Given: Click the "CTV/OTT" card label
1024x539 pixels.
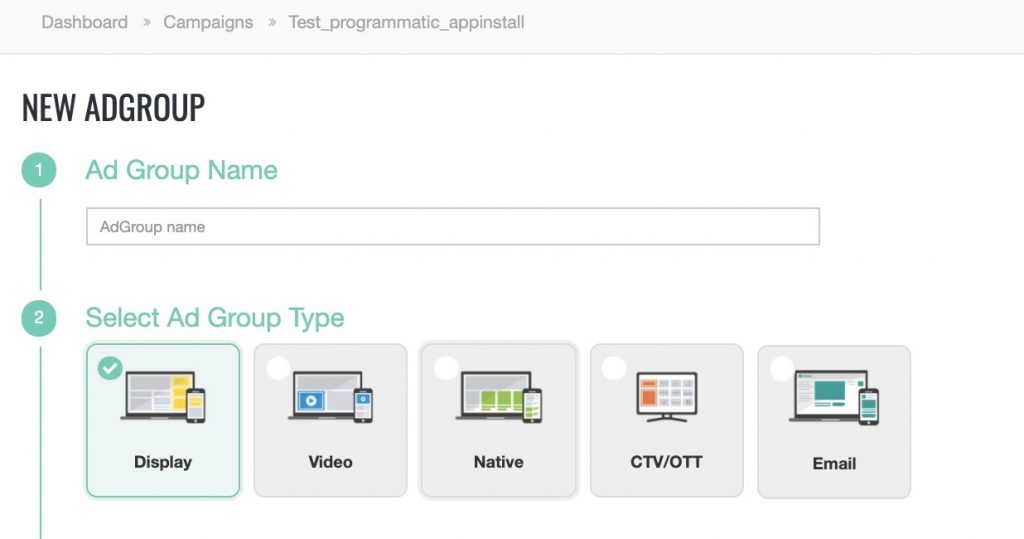Looking at the screenshot, I should (666, 462).
